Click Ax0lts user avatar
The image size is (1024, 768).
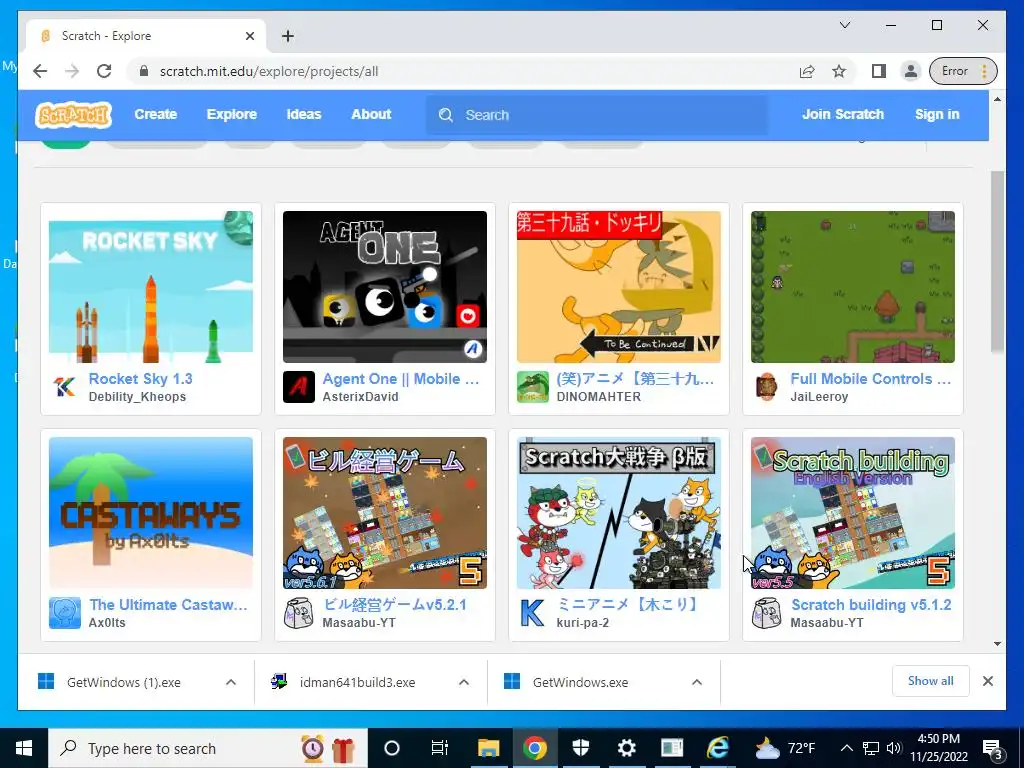tap(65, 613)
